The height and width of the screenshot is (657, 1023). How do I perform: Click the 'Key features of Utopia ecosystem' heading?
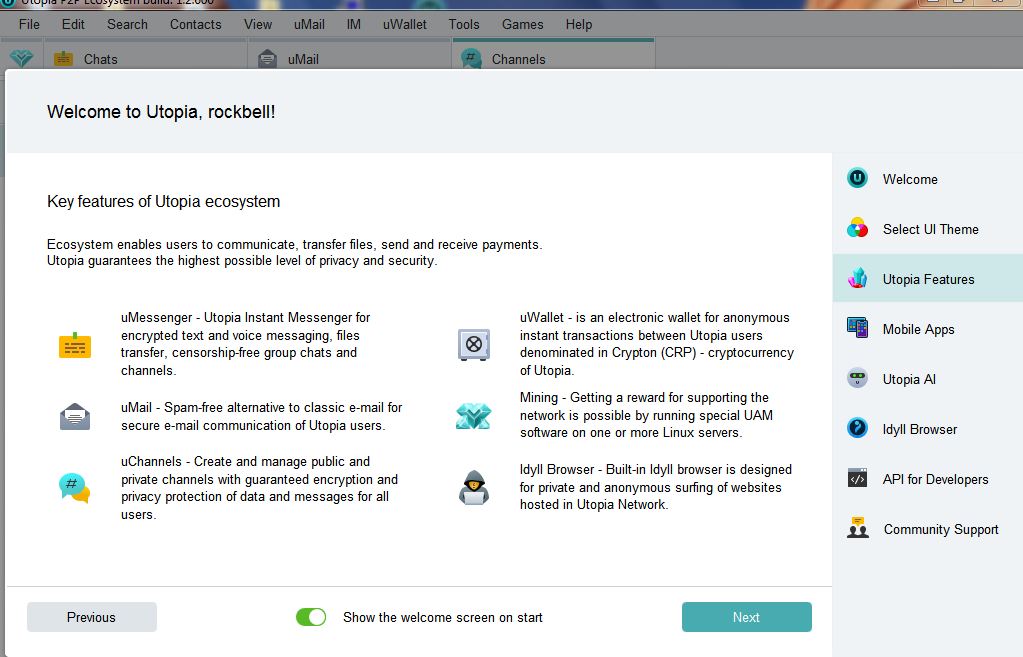[164, 202]
